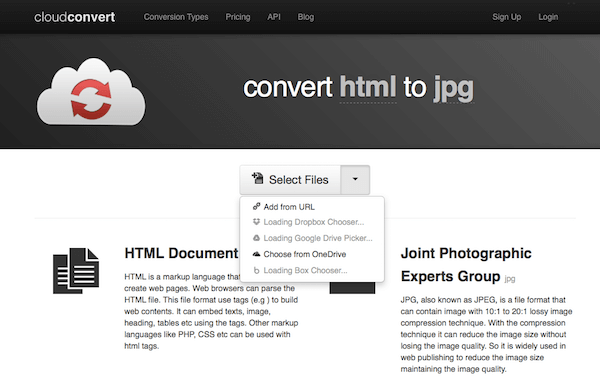Click the red-arrow cloud logo image

(91, 92)
